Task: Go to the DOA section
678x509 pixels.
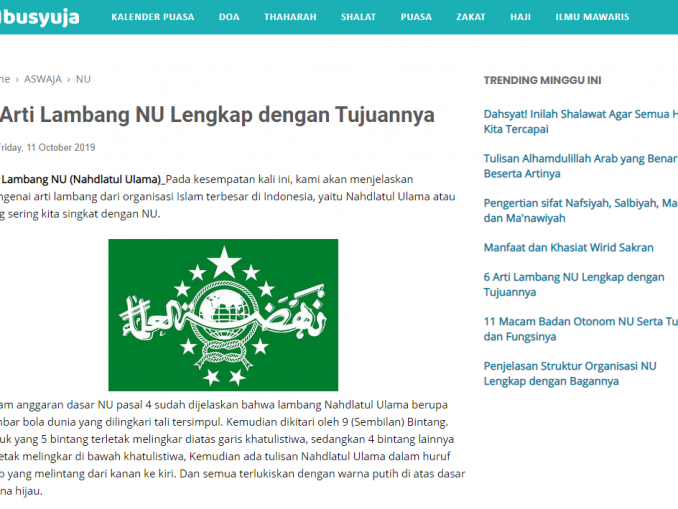Action: [229, 17]
